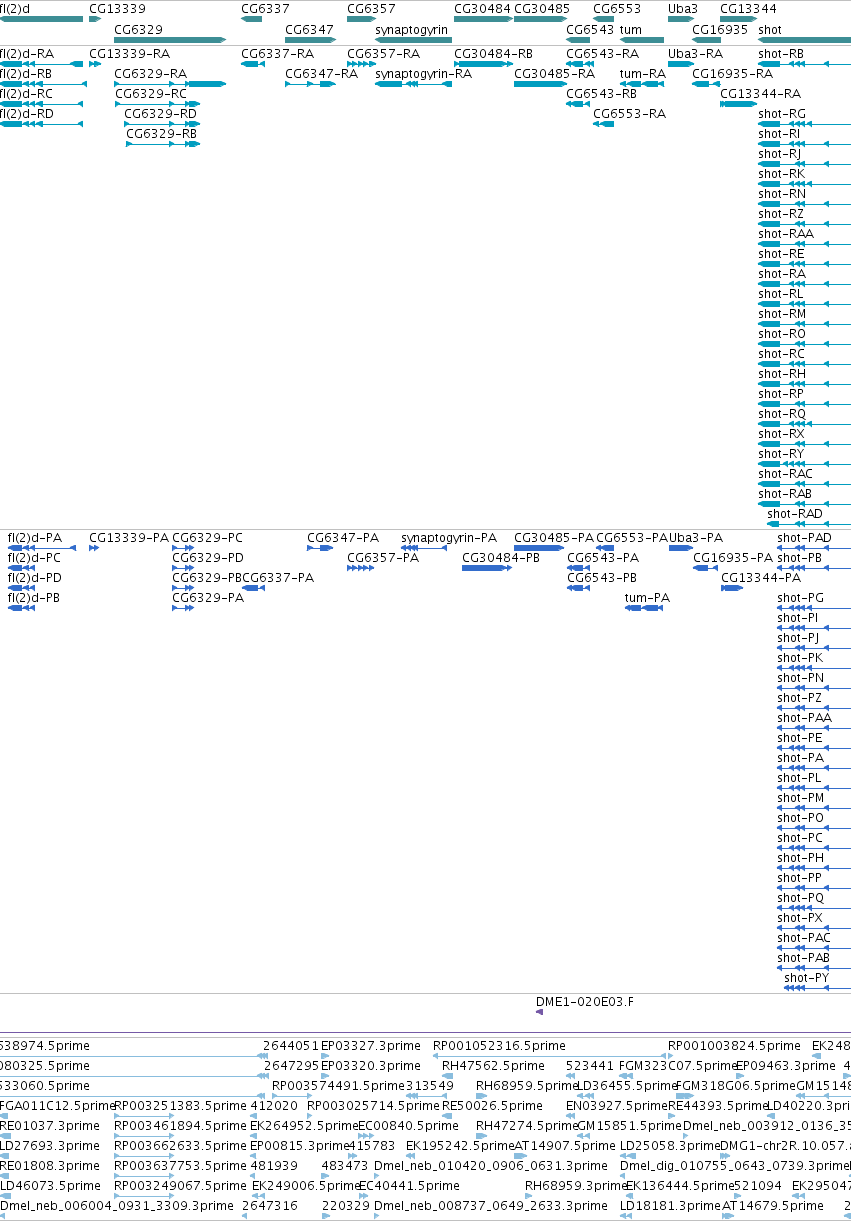Select the CG6543-RB transcript label
Image resolution: width=851 pixels, height=1221 pixels.
point(601,93)
